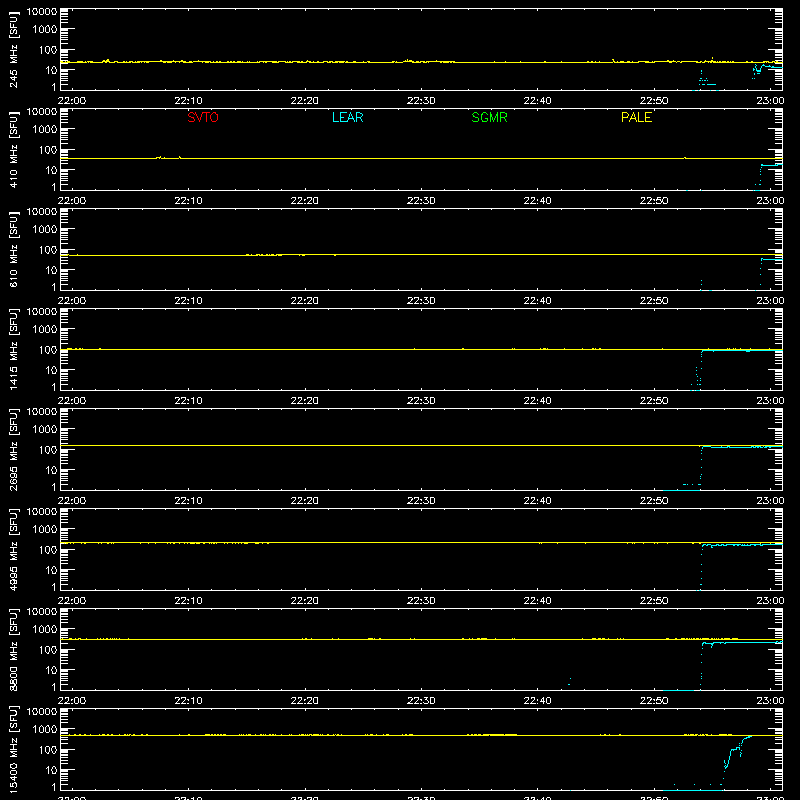Click 22:20 time label below 4995 MHz plot
This screenshot has width=800, height=800.
pyautogui.click(x=305, y=601)
